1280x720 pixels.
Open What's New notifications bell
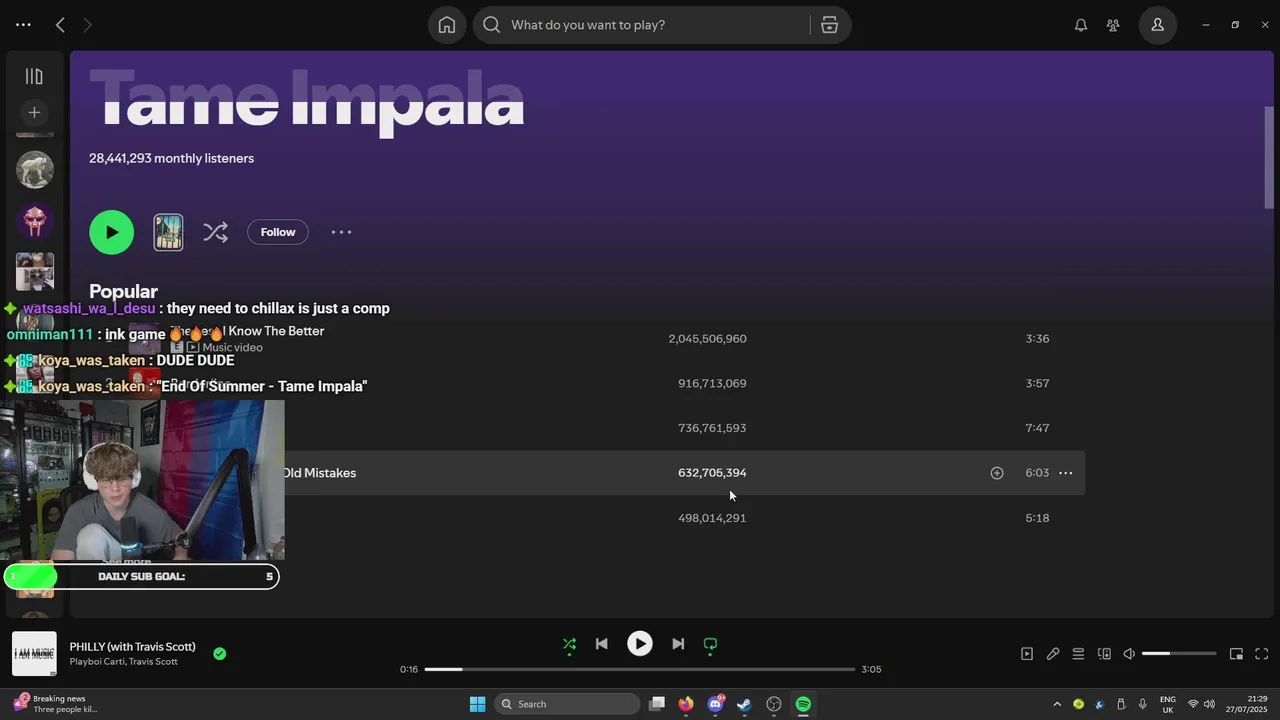pyautogui.click(x=1081, y=25)
